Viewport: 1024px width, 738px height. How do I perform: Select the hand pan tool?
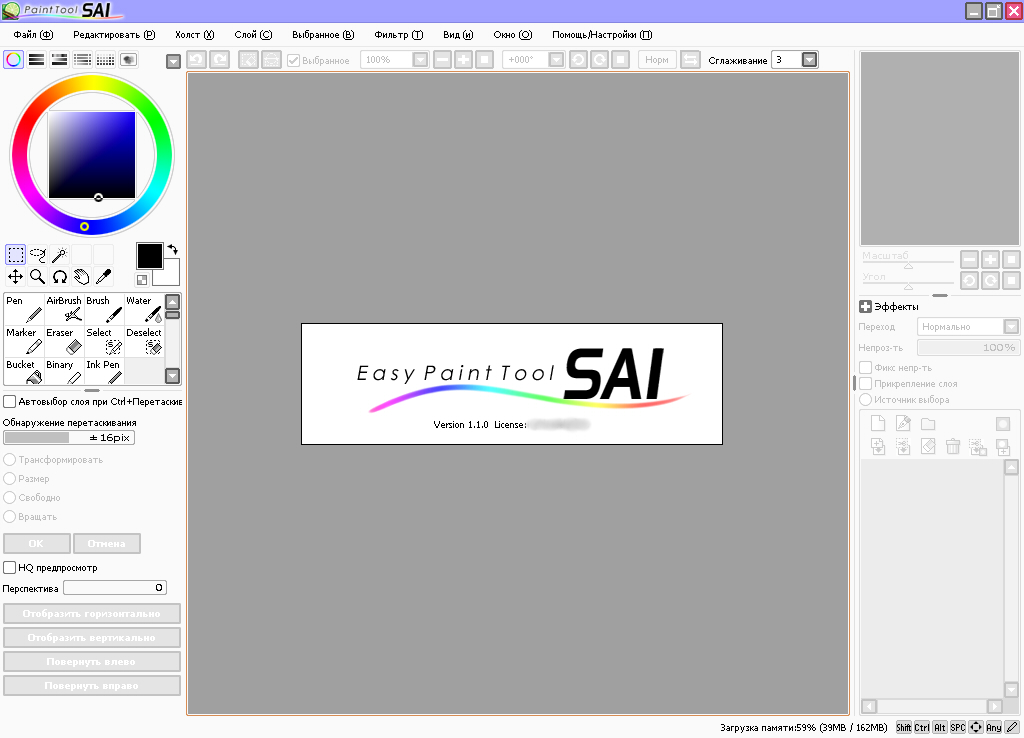point(81,277)
